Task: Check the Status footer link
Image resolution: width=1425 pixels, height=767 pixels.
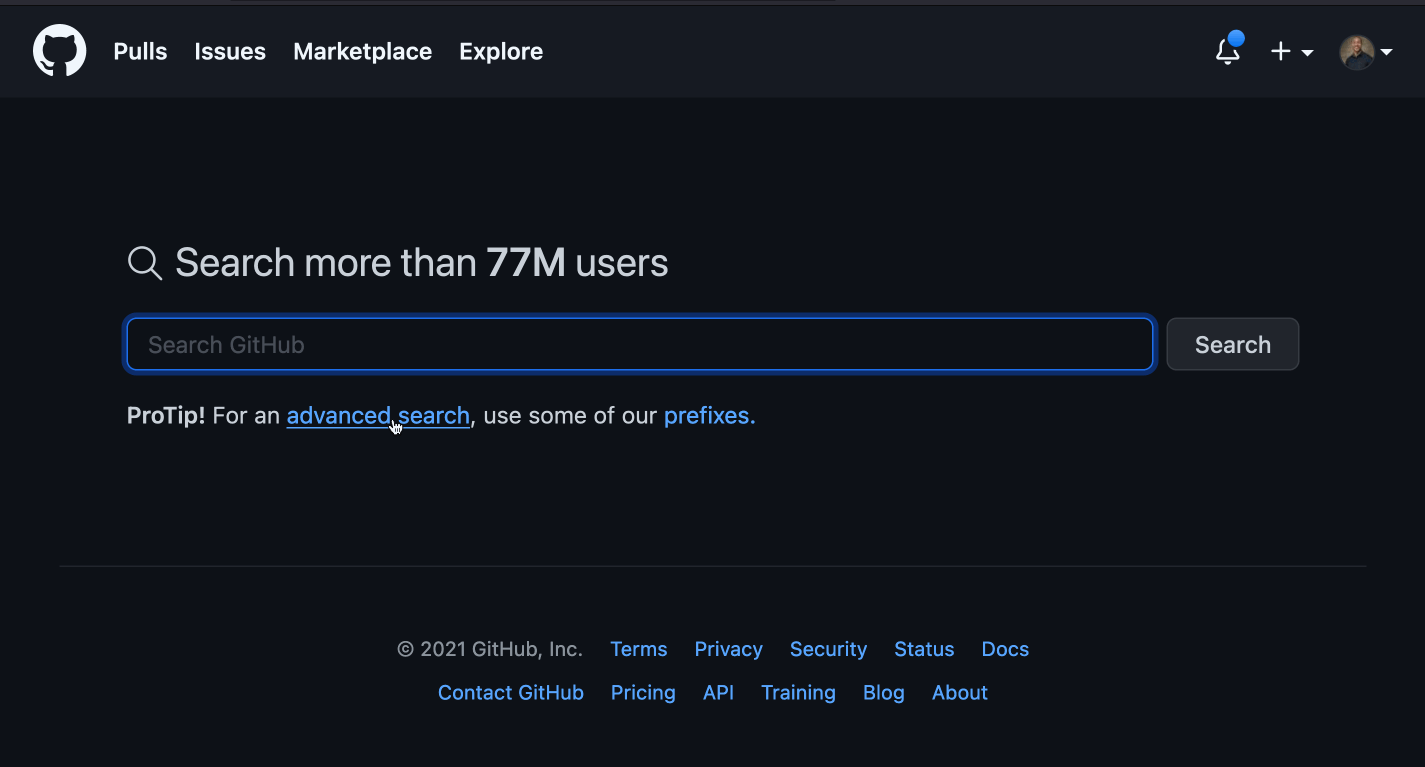Action: pos(924,649)
